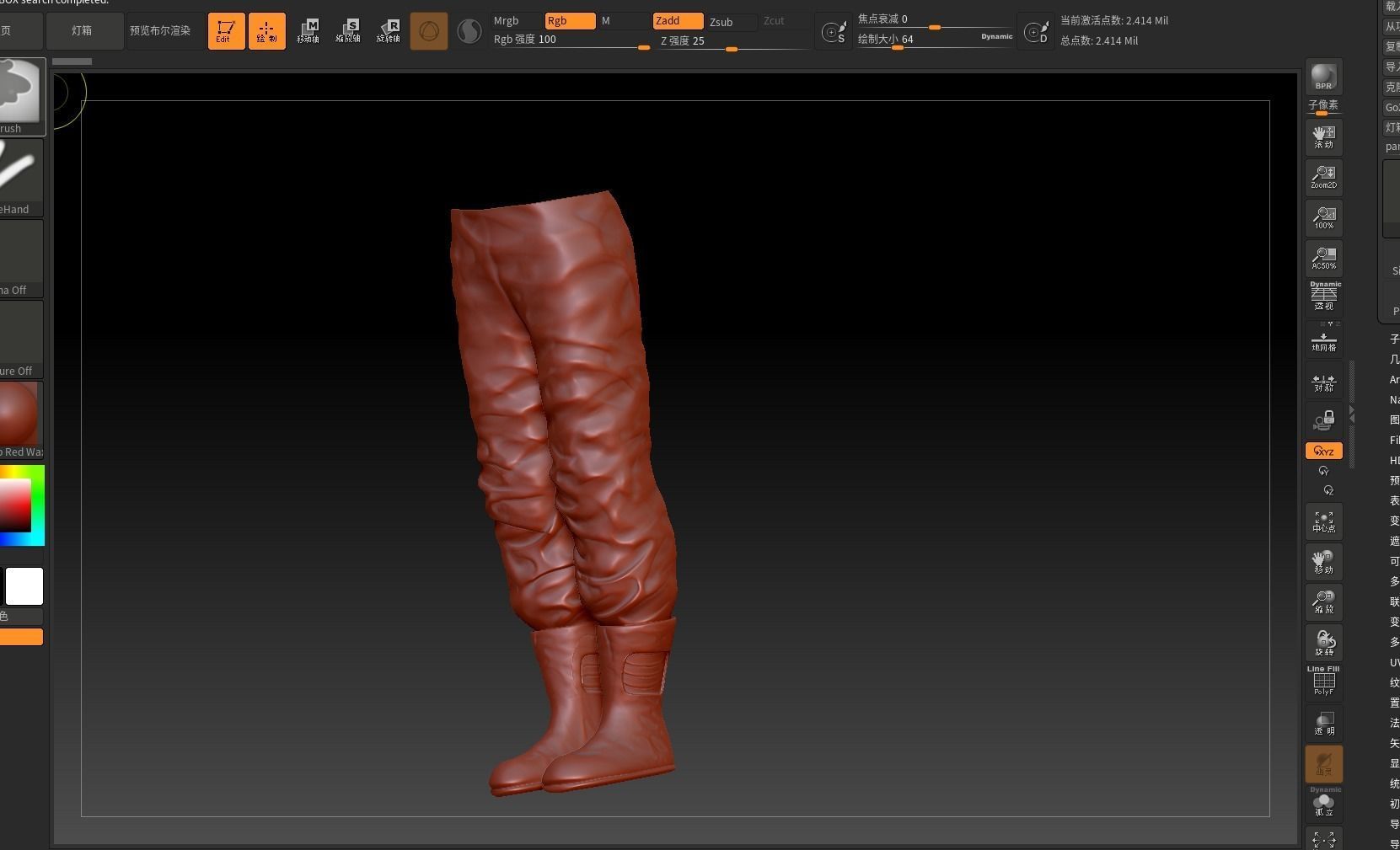Screen dimensions: 1400x850
Task: Pick a color in the color picker
Action: point(20,505)
